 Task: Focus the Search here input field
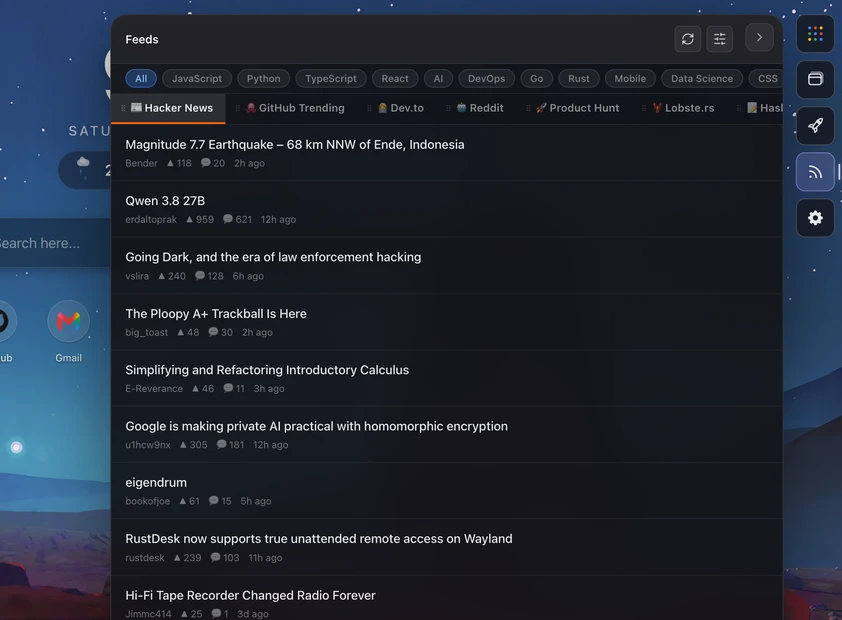click(x=55, y=243)
